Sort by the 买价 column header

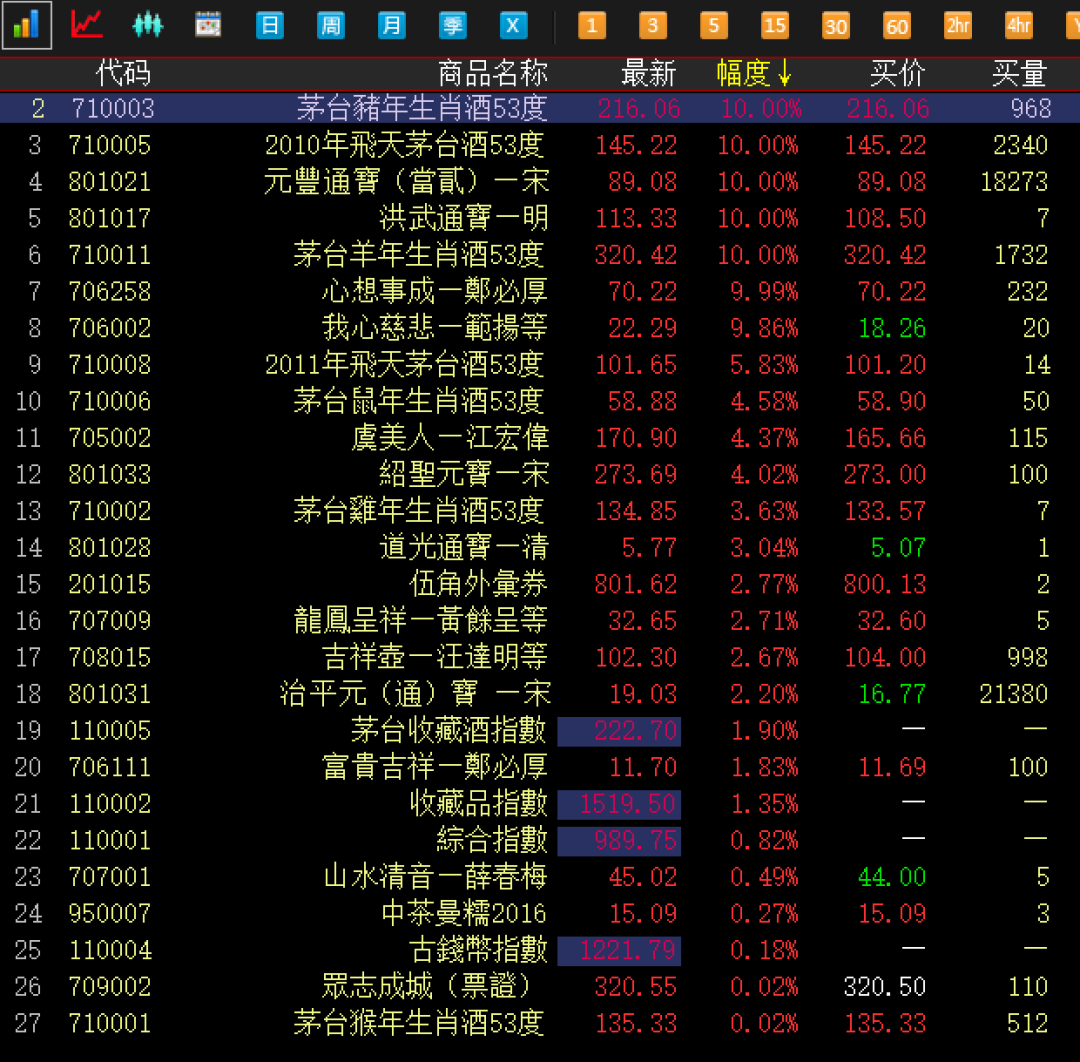pyautogui.click(x=897, y=73)
